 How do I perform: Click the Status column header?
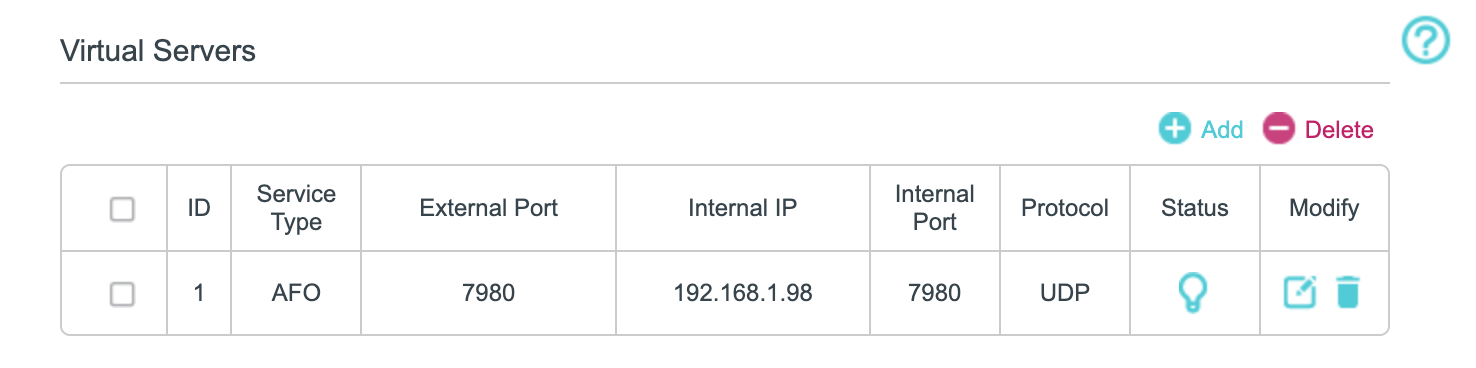pyautogui.click(x=1195, y=208)
